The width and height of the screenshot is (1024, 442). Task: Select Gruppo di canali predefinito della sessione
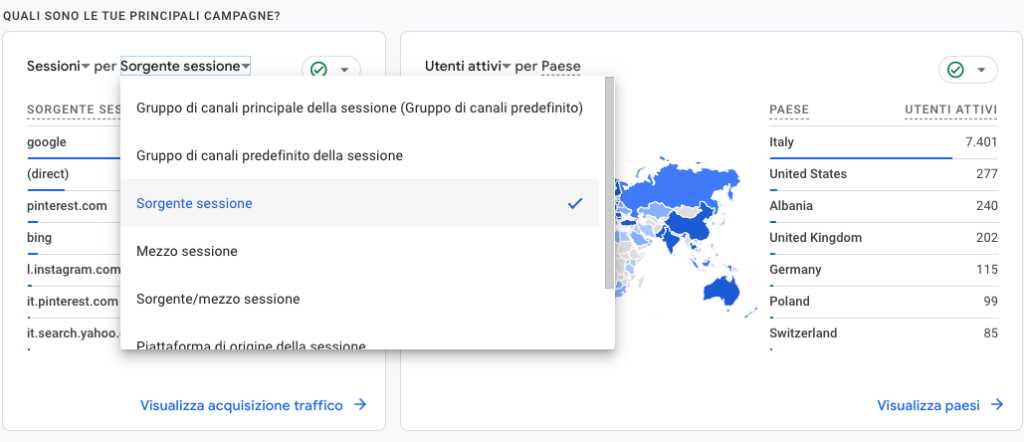[x=360, y=155]
